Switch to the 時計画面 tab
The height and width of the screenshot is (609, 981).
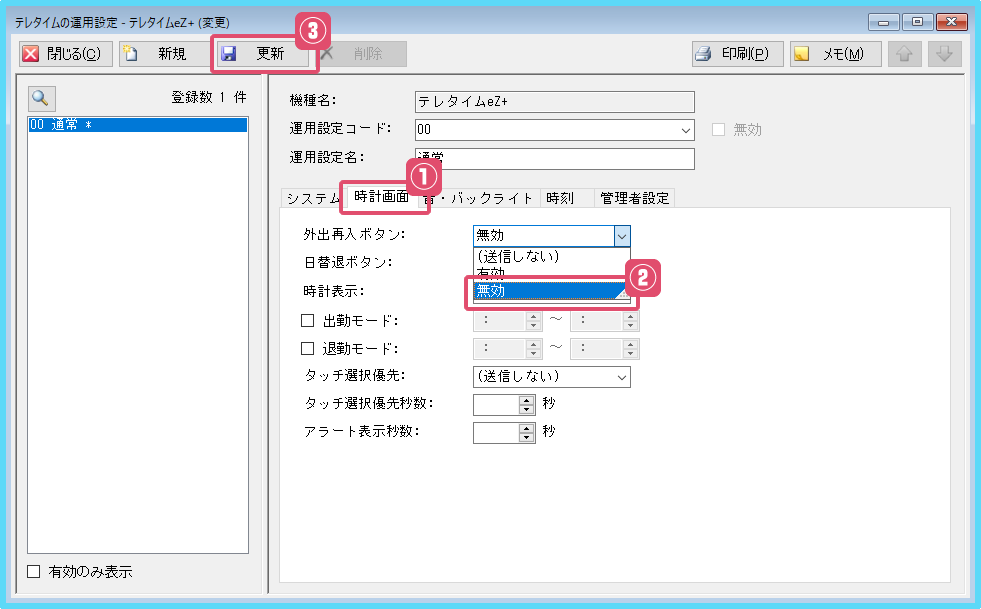381,198
